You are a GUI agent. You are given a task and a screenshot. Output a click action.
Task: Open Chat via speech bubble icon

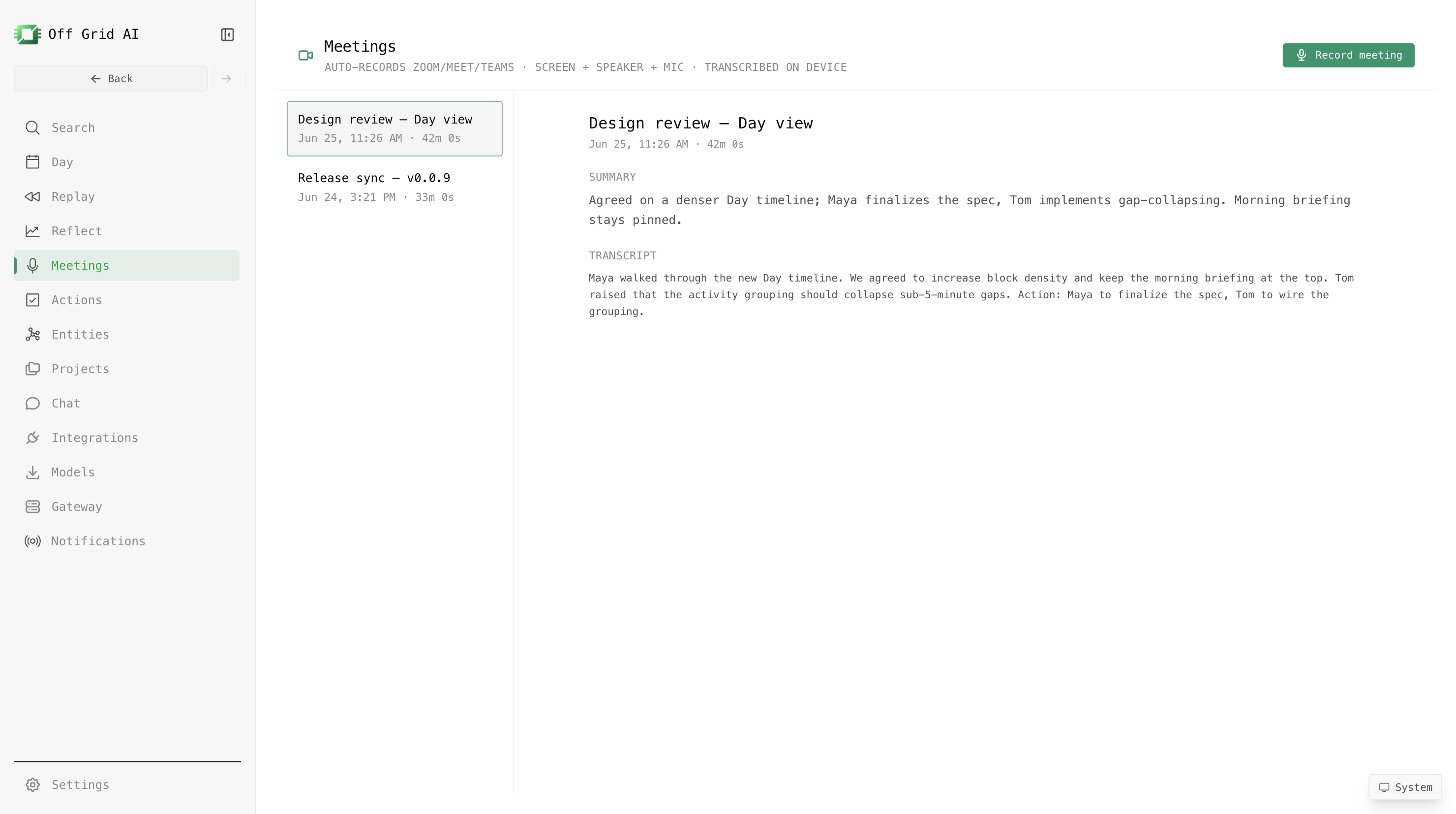pos(33,404)
